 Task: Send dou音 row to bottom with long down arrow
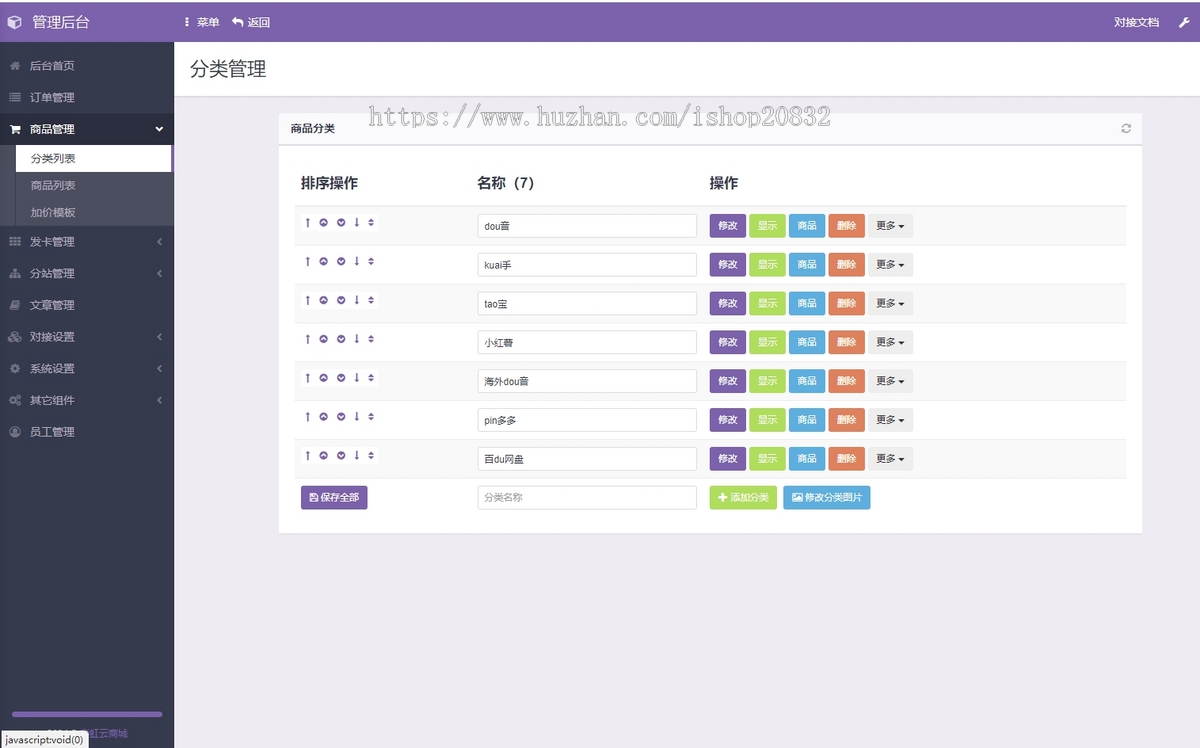point(356,222)
